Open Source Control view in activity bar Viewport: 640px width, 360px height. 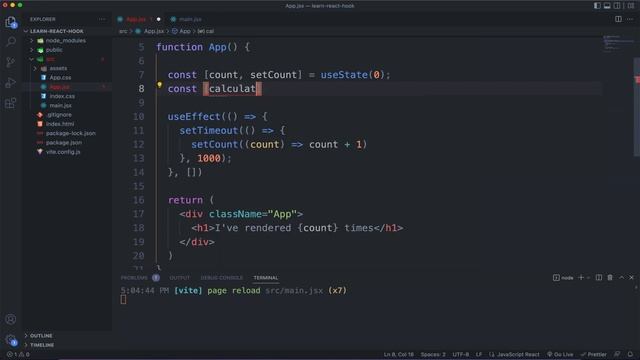[x=11, y=62]
